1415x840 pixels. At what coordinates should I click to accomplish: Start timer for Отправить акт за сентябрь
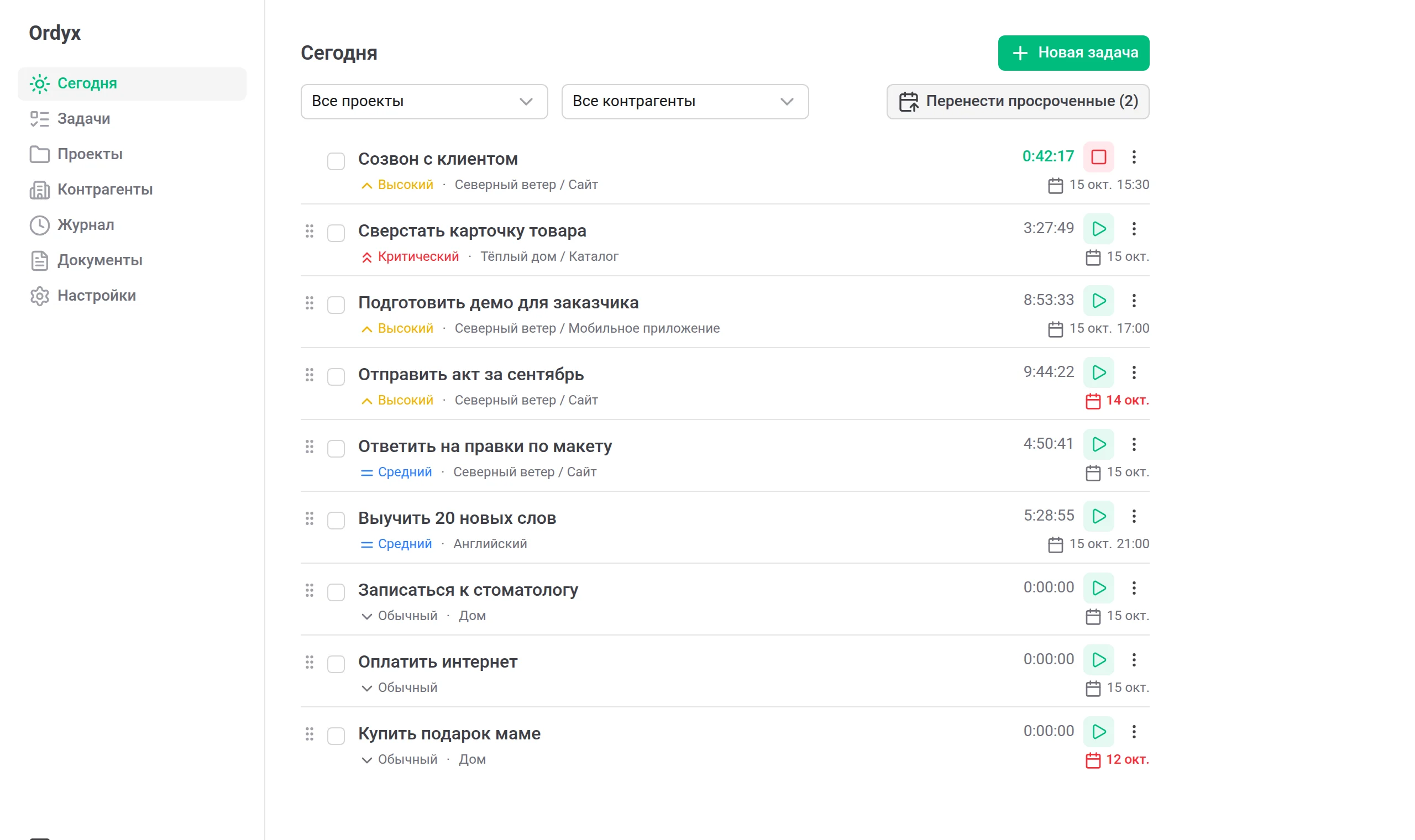[1098, 372]
